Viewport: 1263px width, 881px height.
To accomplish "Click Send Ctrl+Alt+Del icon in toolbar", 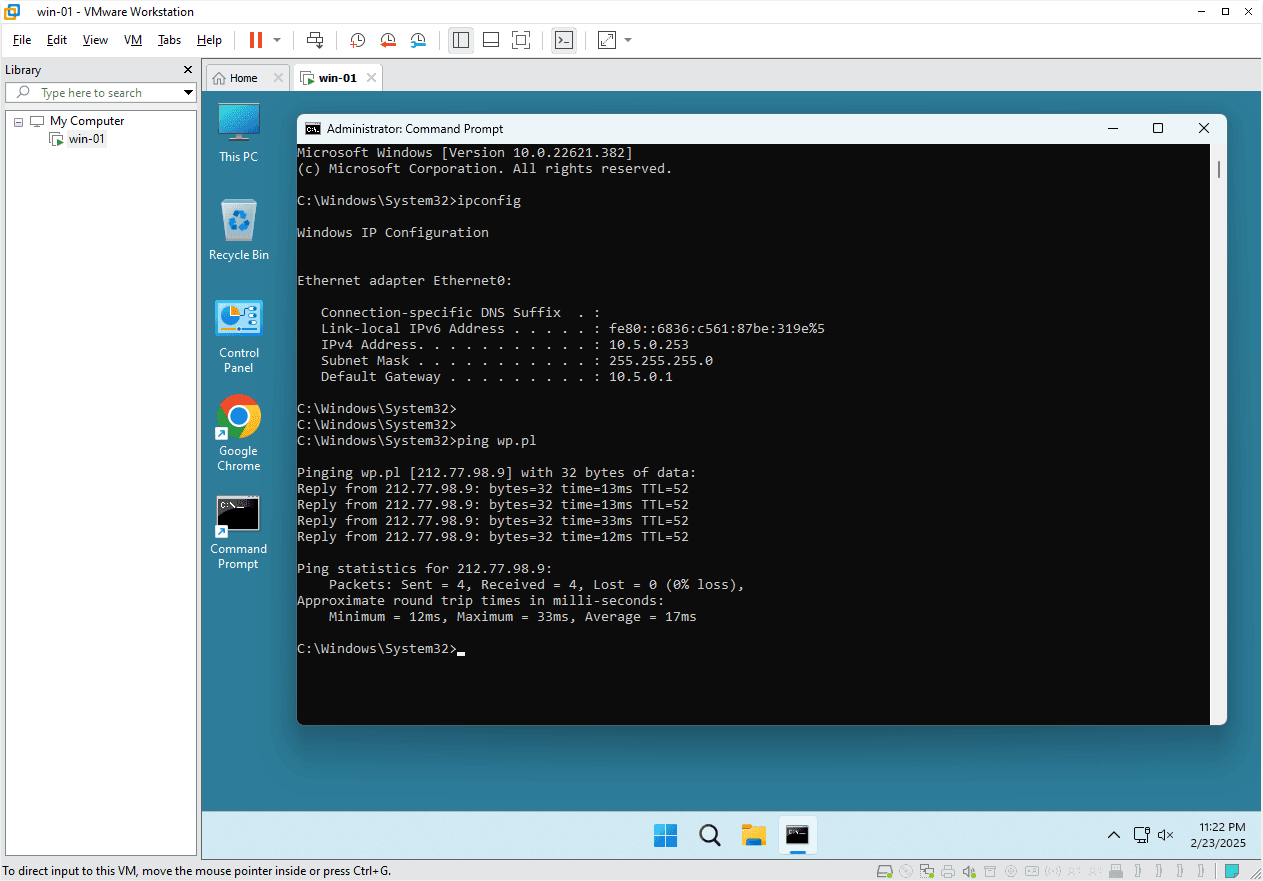I will [x=315, y=40].
